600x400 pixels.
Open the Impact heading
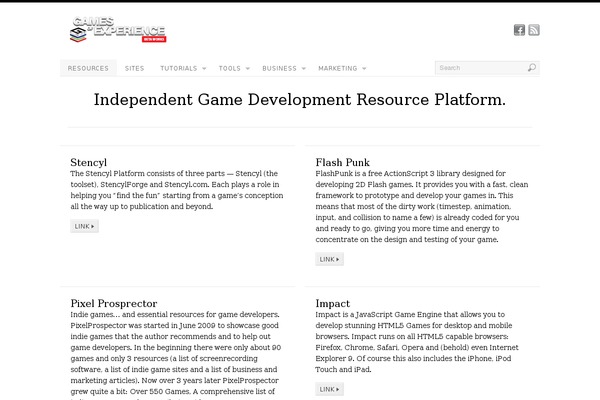pos(333,304)
